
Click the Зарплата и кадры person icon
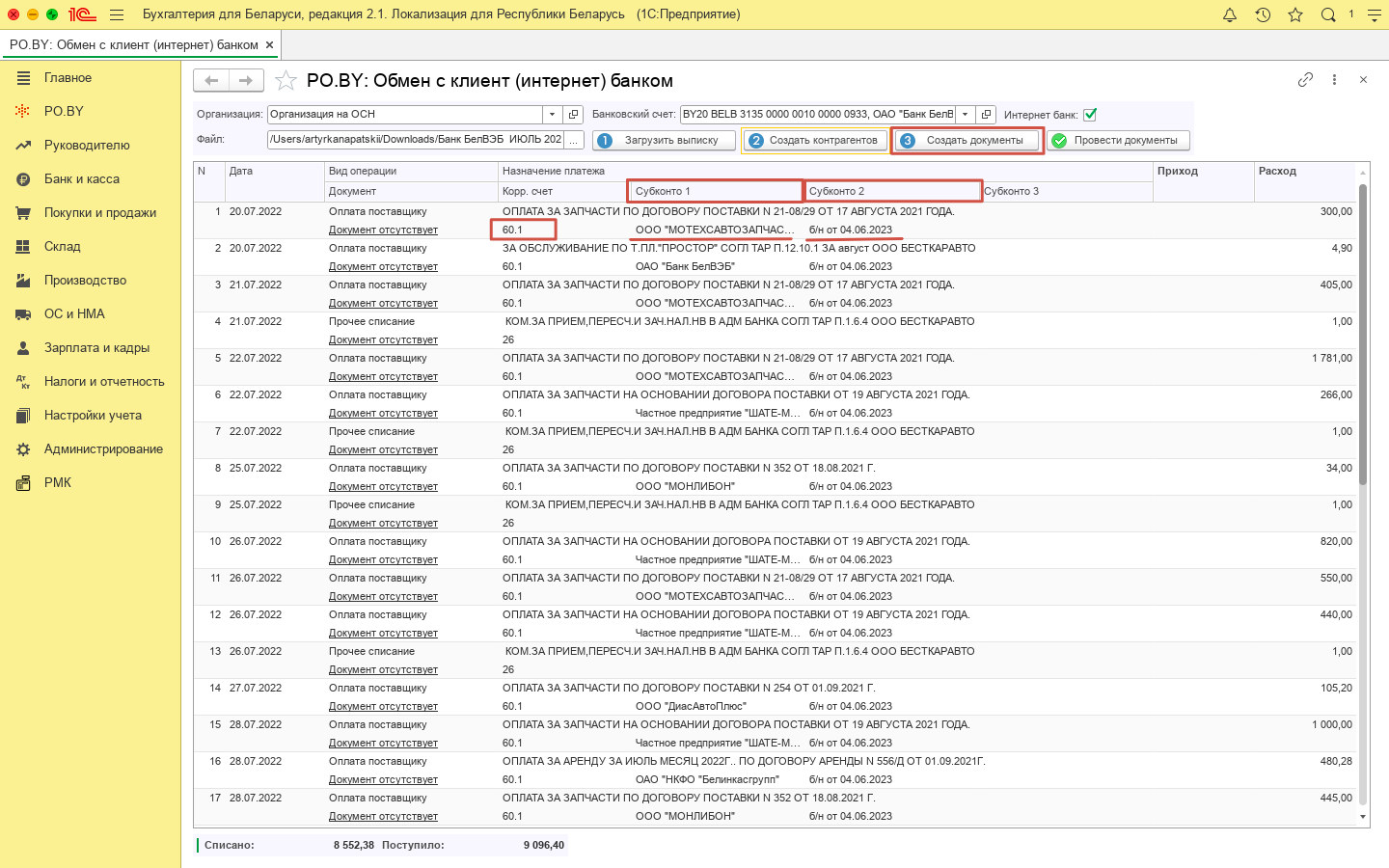point(23,347)
